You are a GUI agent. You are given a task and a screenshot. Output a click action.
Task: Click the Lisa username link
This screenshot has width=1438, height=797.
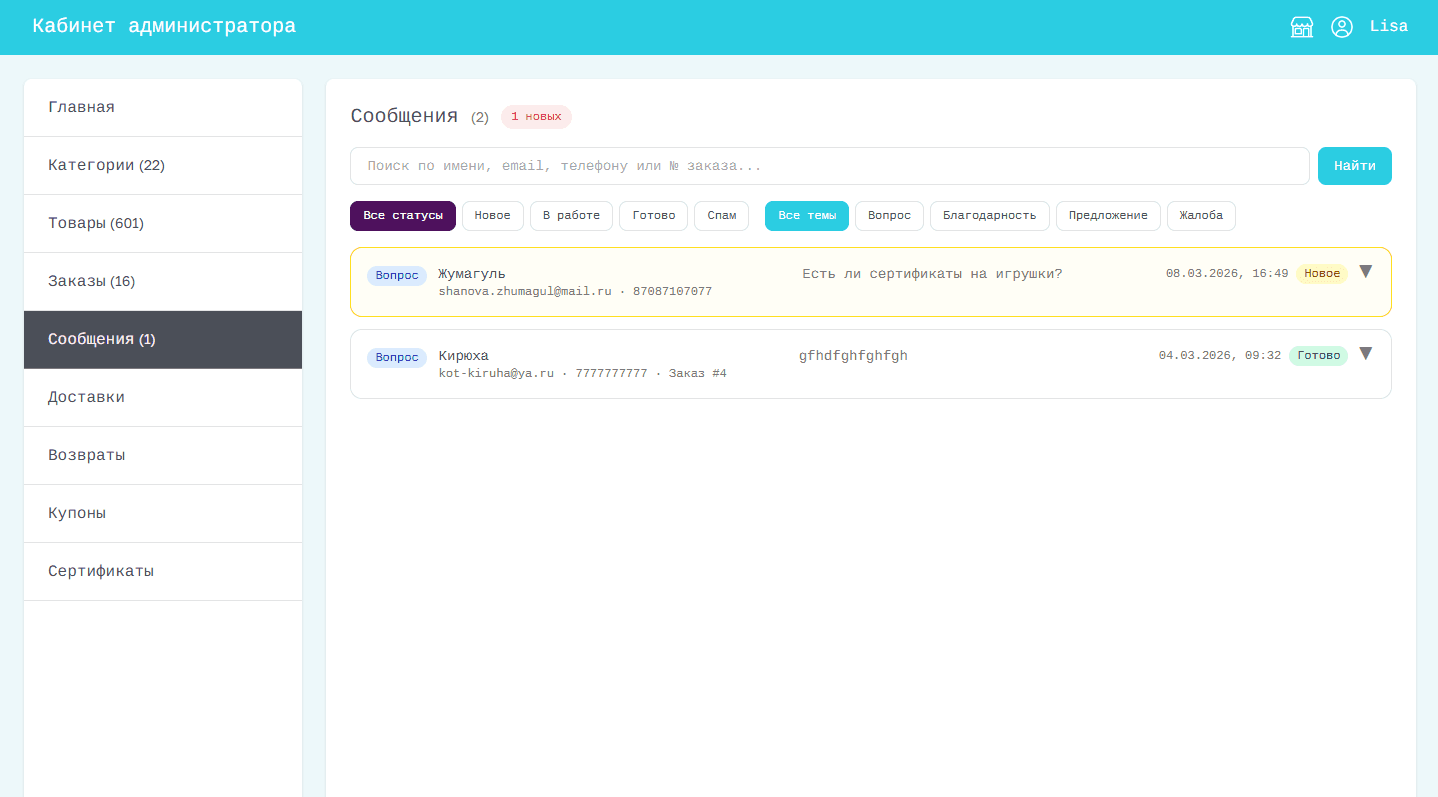(x=1388, y=27)
